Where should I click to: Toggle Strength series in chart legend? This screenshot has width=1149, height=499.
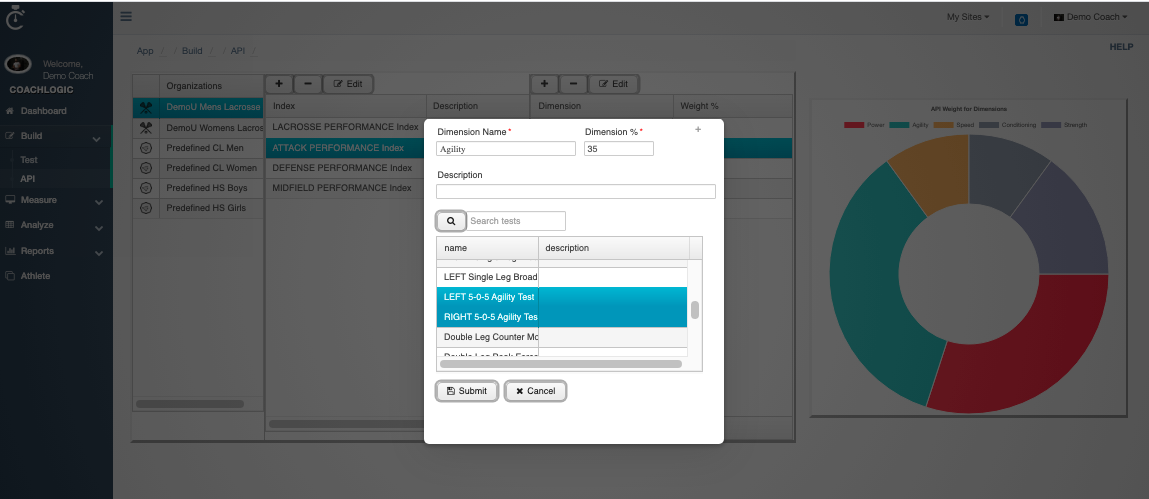tap(1064, 125)
